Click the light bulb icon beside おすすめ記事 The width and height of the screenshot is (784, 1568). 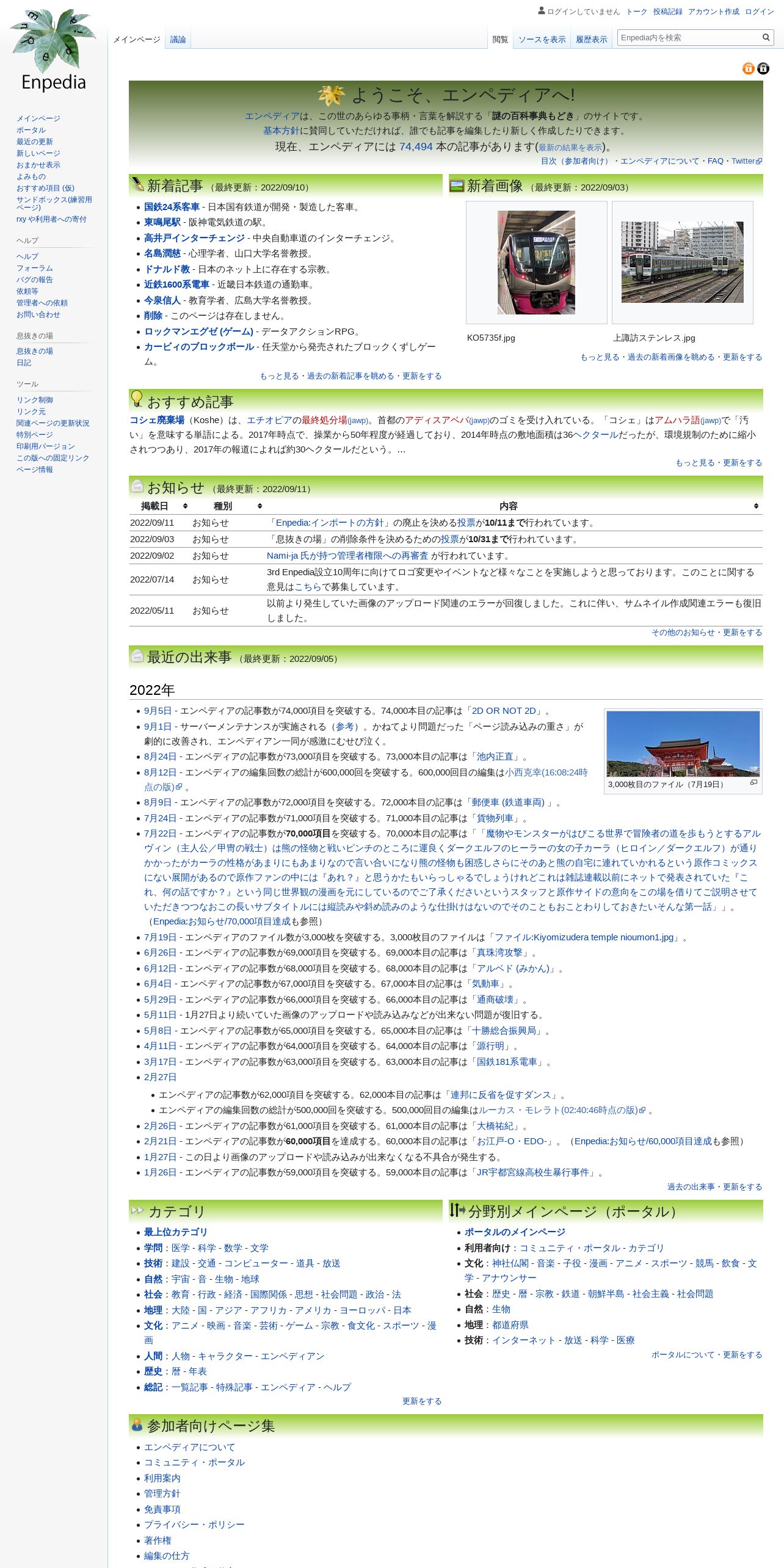[x=137, y=399]
